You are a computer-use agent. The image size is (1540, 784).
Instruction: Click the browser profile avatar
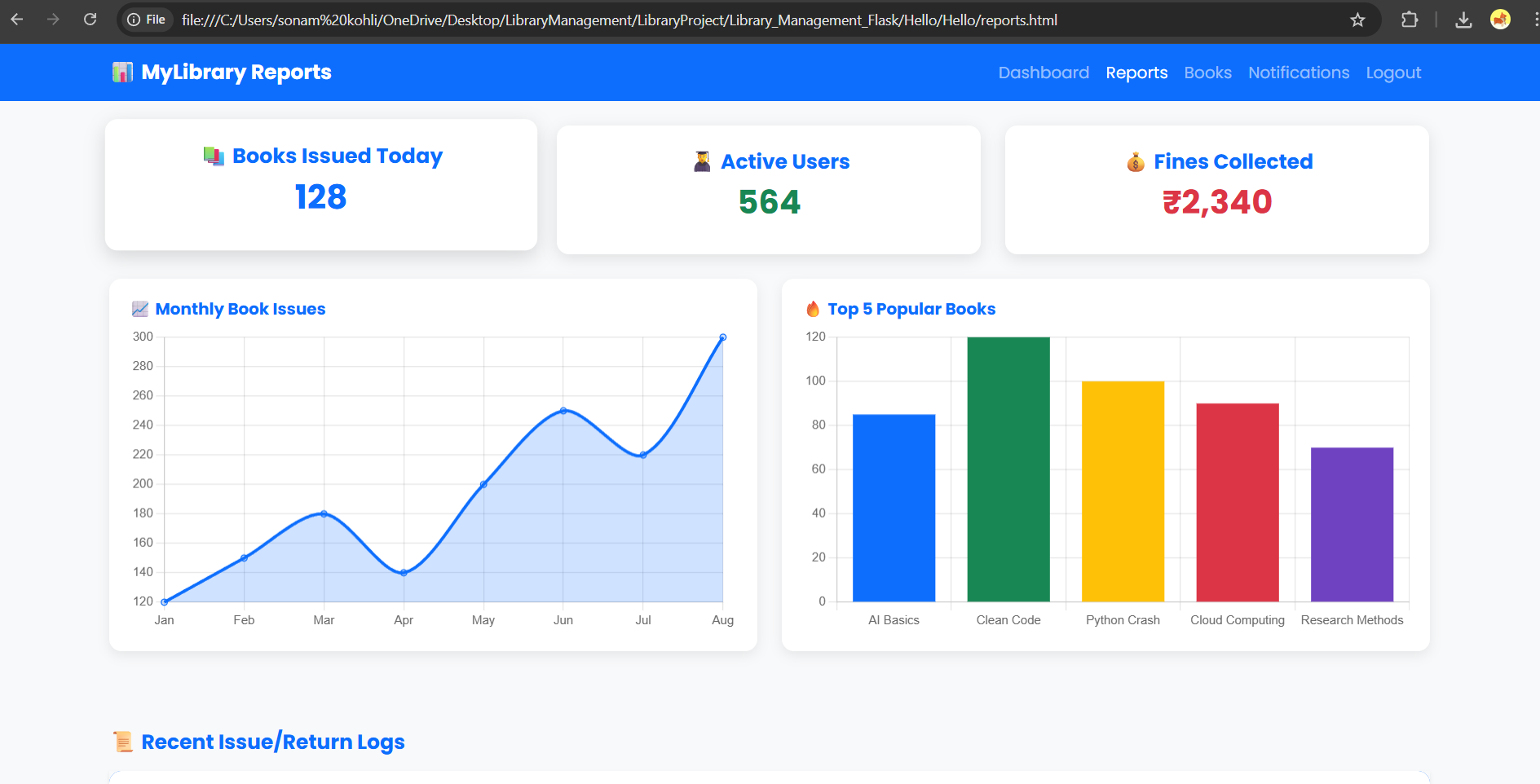tap(1500, 20)
